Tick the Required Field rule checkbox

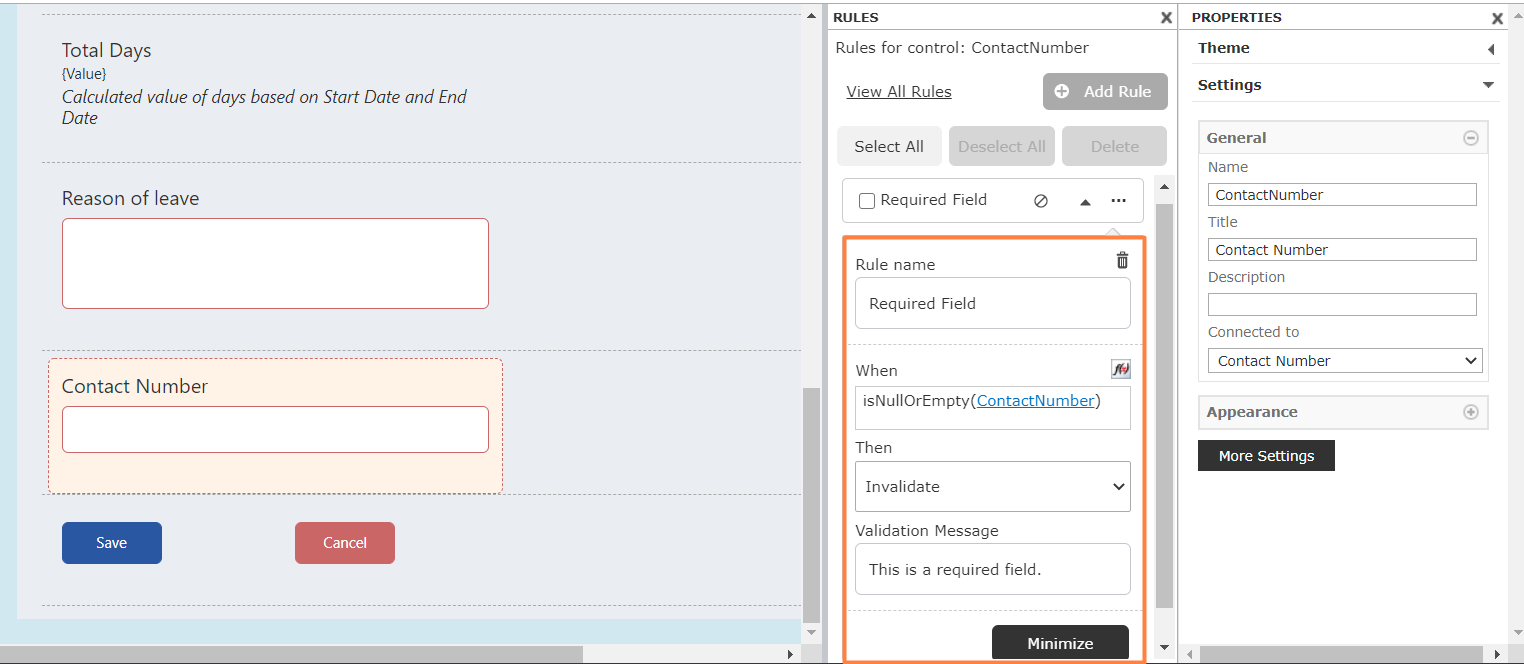867,201
